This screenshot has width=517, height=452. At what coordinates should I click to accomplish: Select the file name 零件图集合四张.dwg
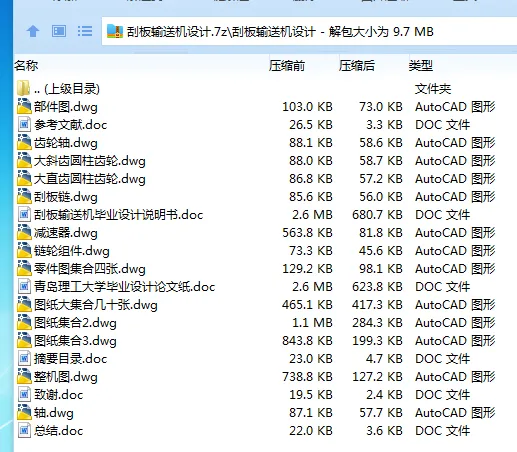90,269
